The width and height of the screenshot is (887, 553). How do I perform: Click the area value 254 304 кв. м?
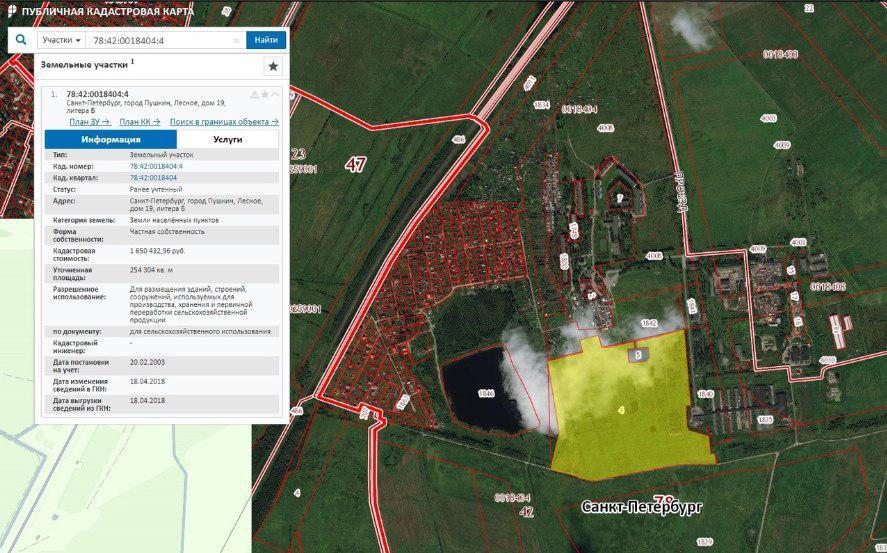[152, 270]
